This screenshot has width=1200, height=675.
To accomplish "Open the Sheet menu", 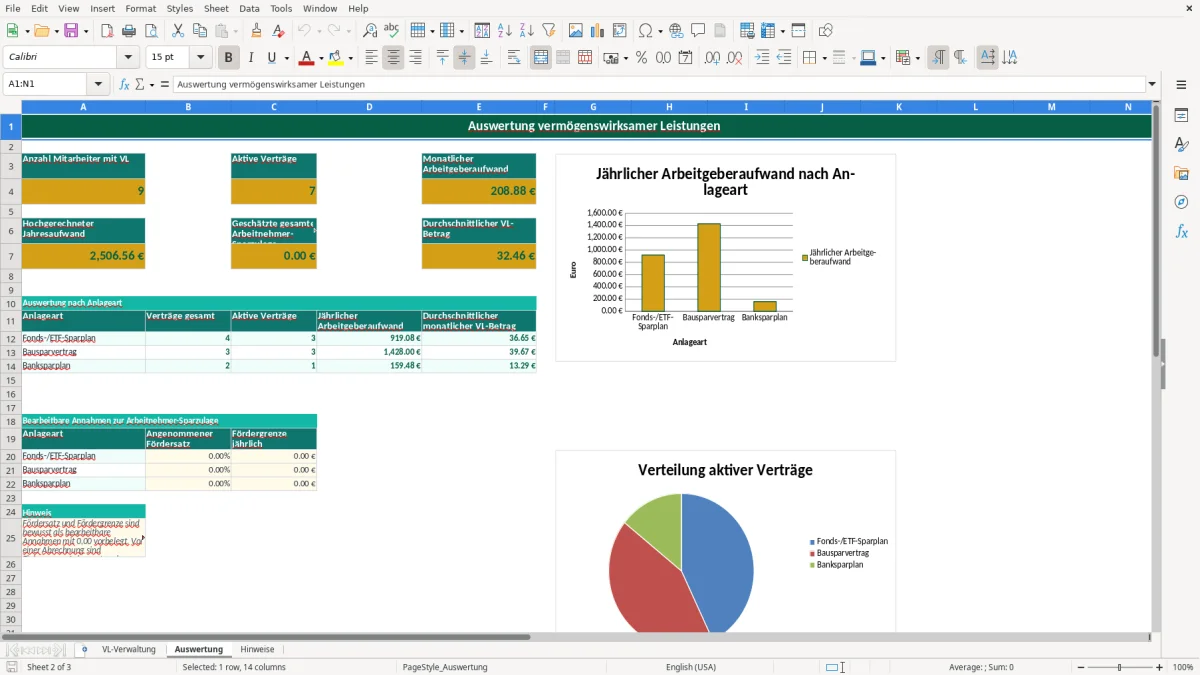I will click(x=216, y=8).
